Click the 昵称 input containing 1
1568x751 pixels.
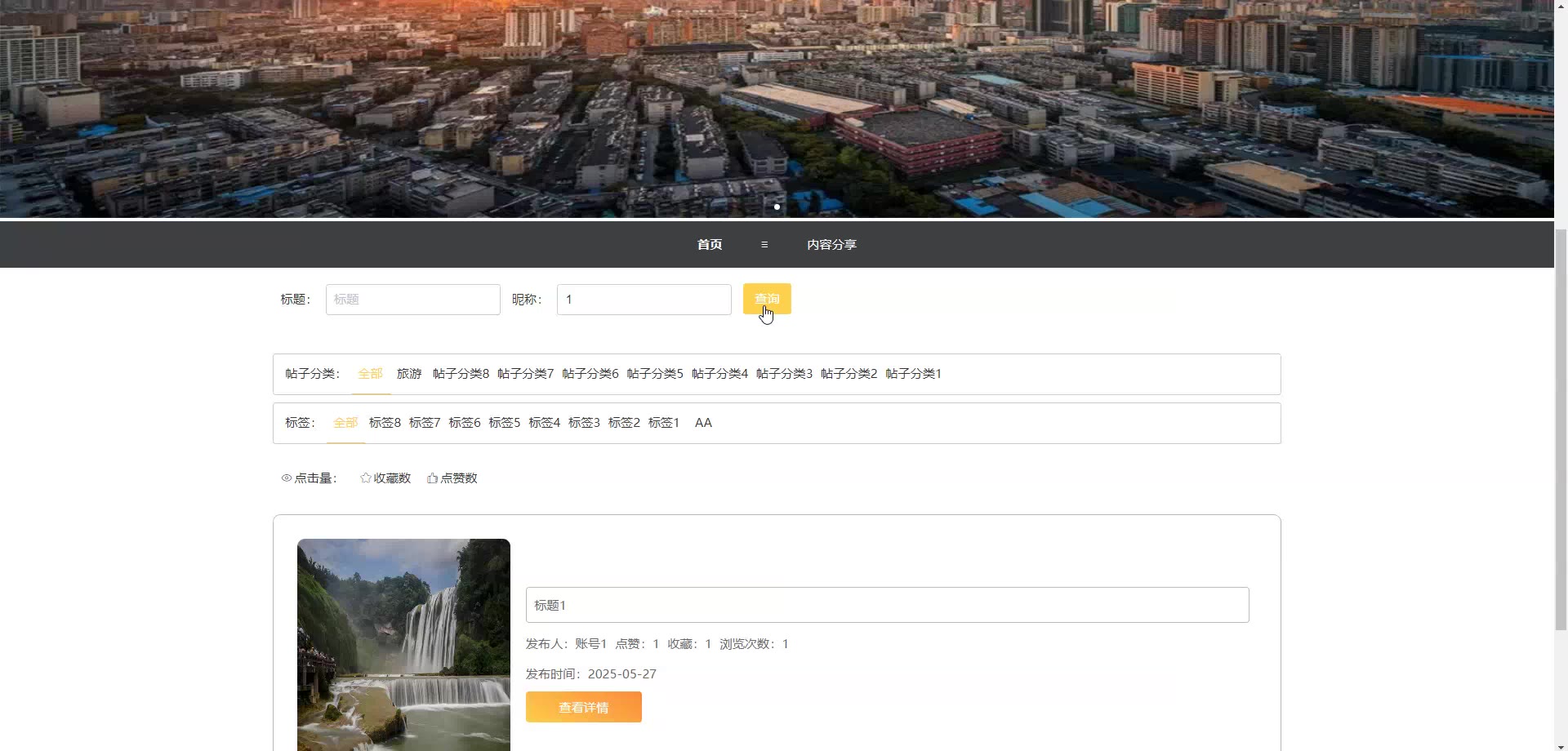coord(644,300)
